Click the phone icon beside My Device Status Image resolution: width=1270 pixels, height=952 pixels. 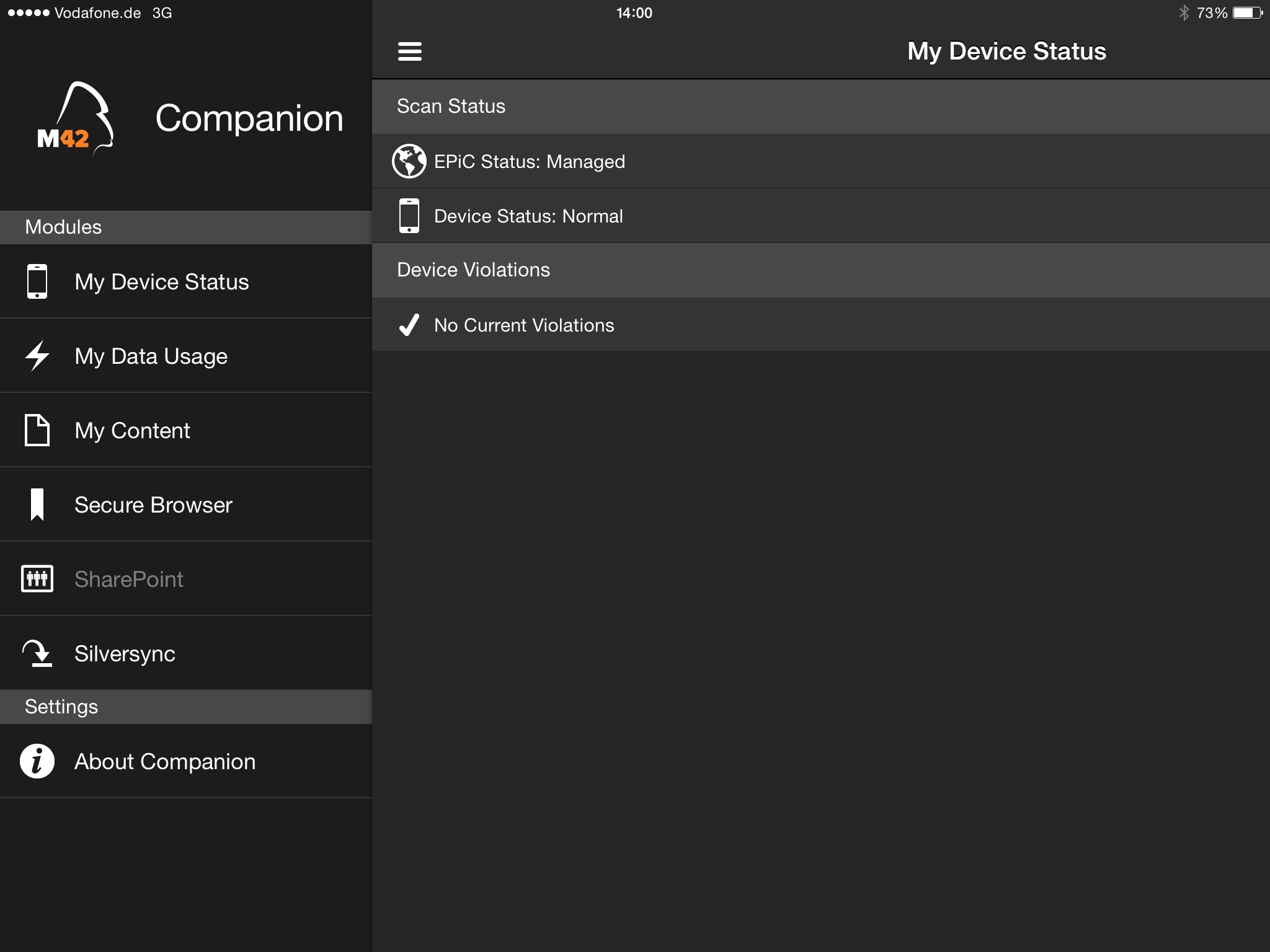(x=37, y=281)
